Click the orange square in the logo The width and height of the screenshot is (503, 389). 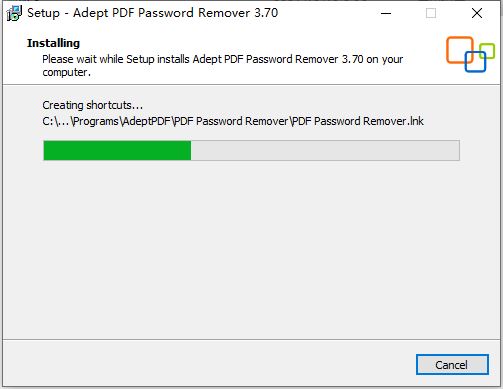click(x=460, y=50)
